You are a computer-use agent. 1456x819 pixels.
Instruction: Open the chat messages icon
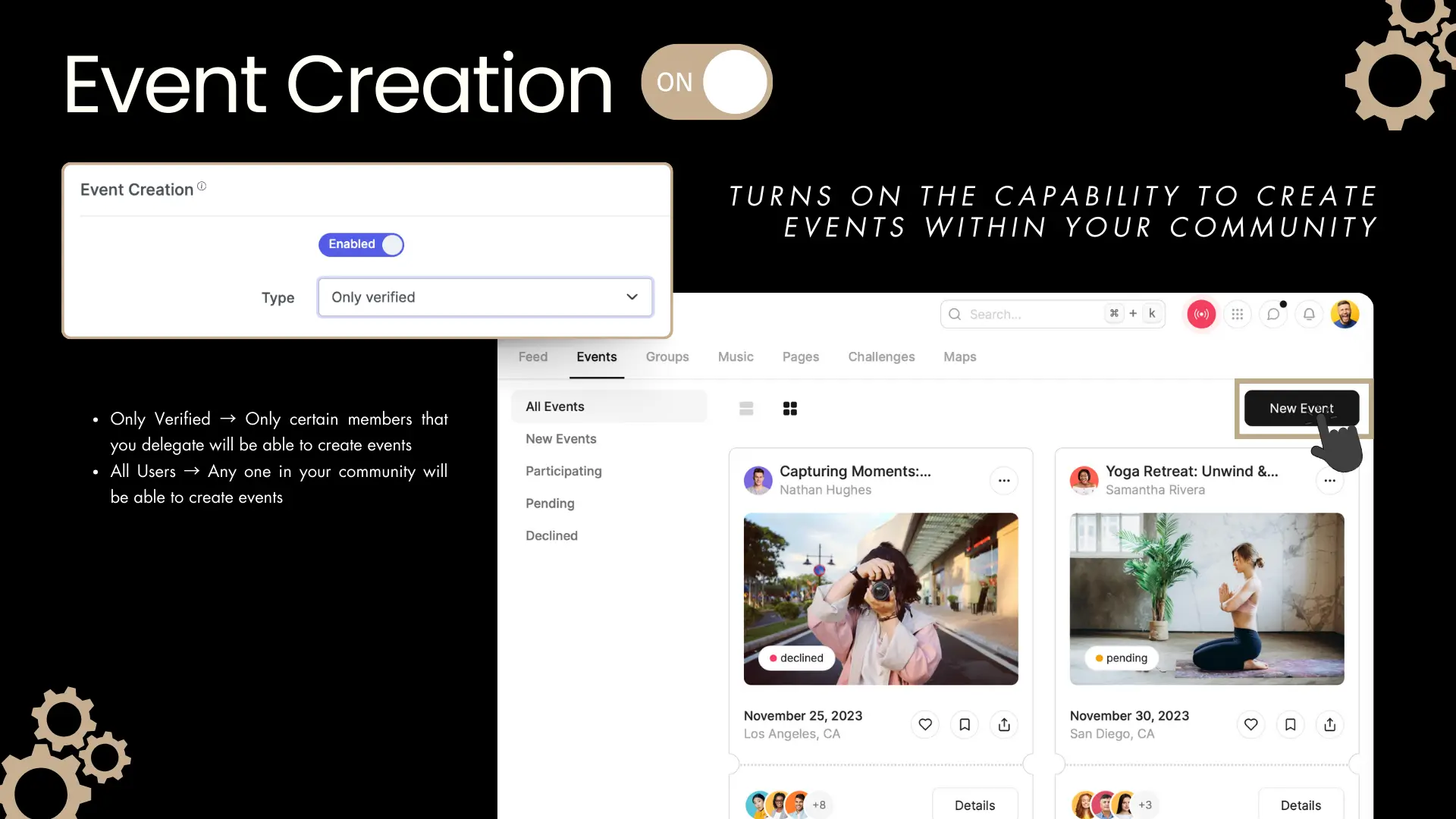point(1273,314)
